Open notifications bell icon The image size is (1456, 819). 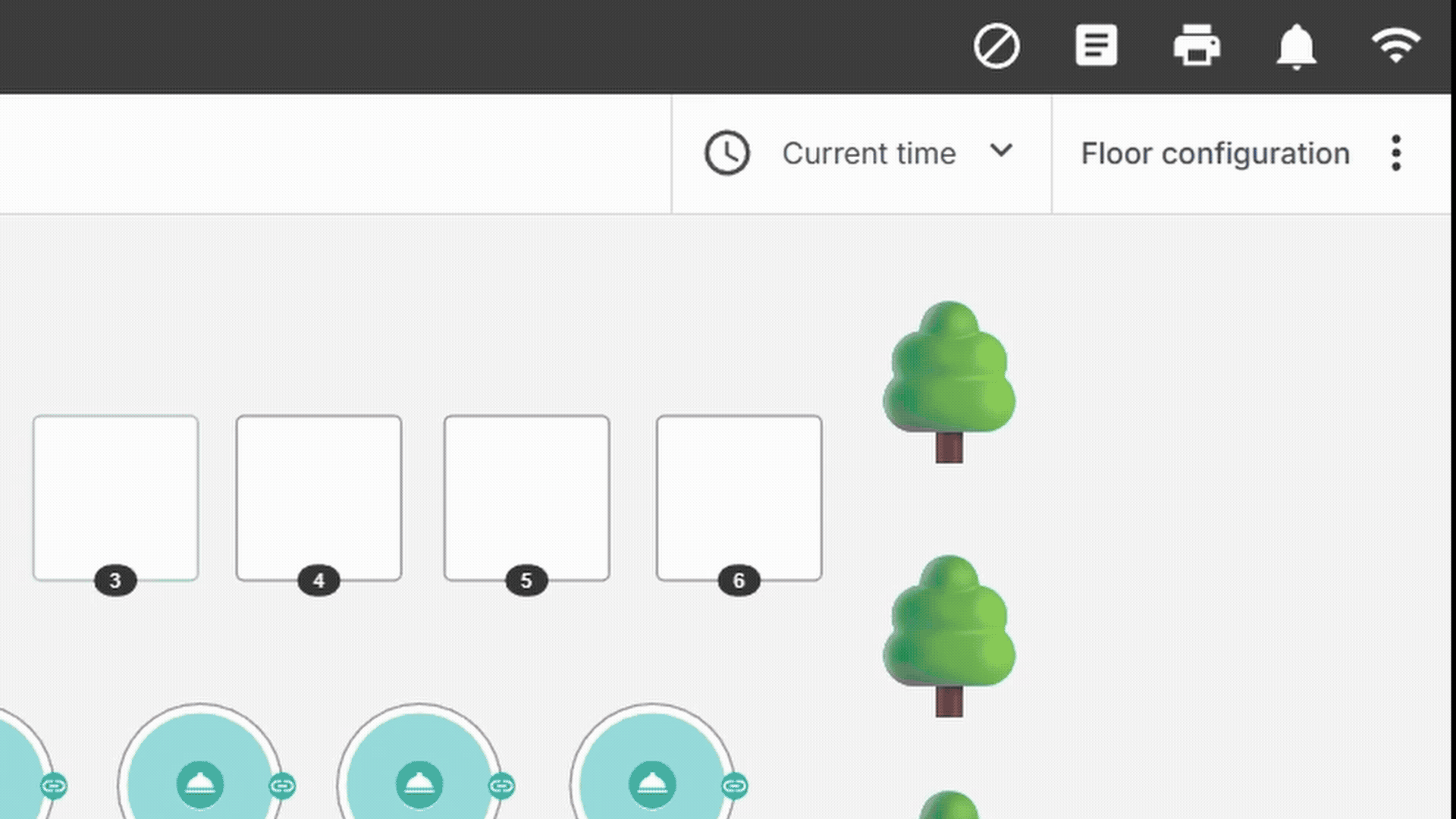1296,46
